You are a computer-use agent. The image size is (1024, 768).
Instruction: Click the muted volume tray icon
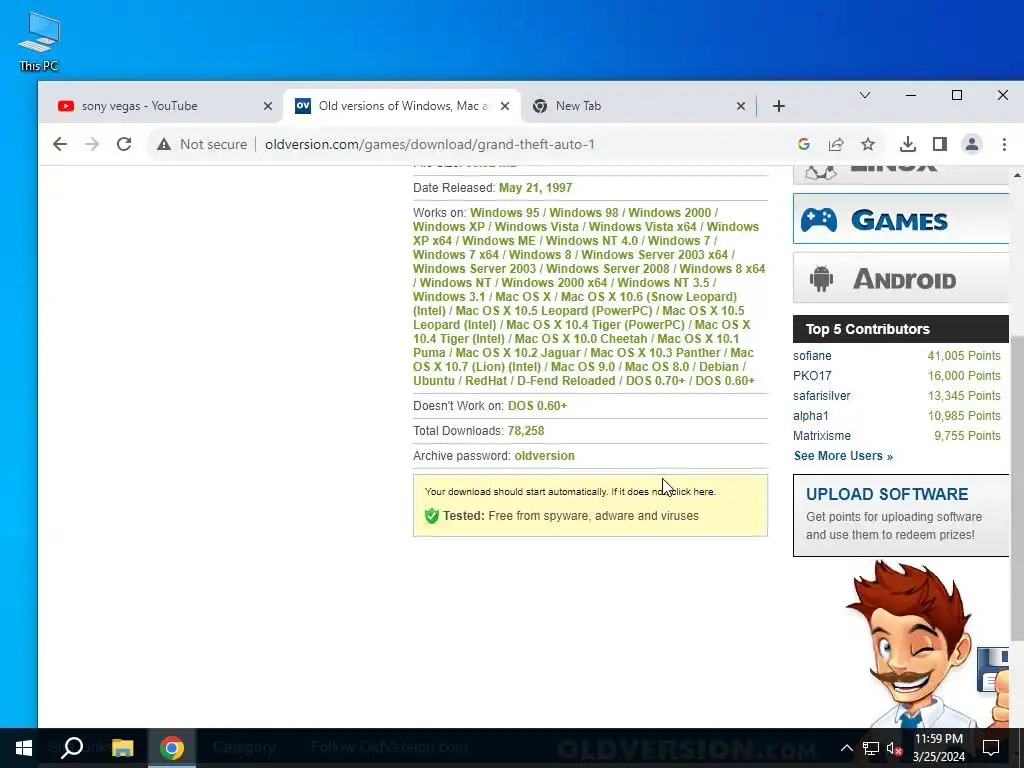pyautogui.click(x=894, y=748)
